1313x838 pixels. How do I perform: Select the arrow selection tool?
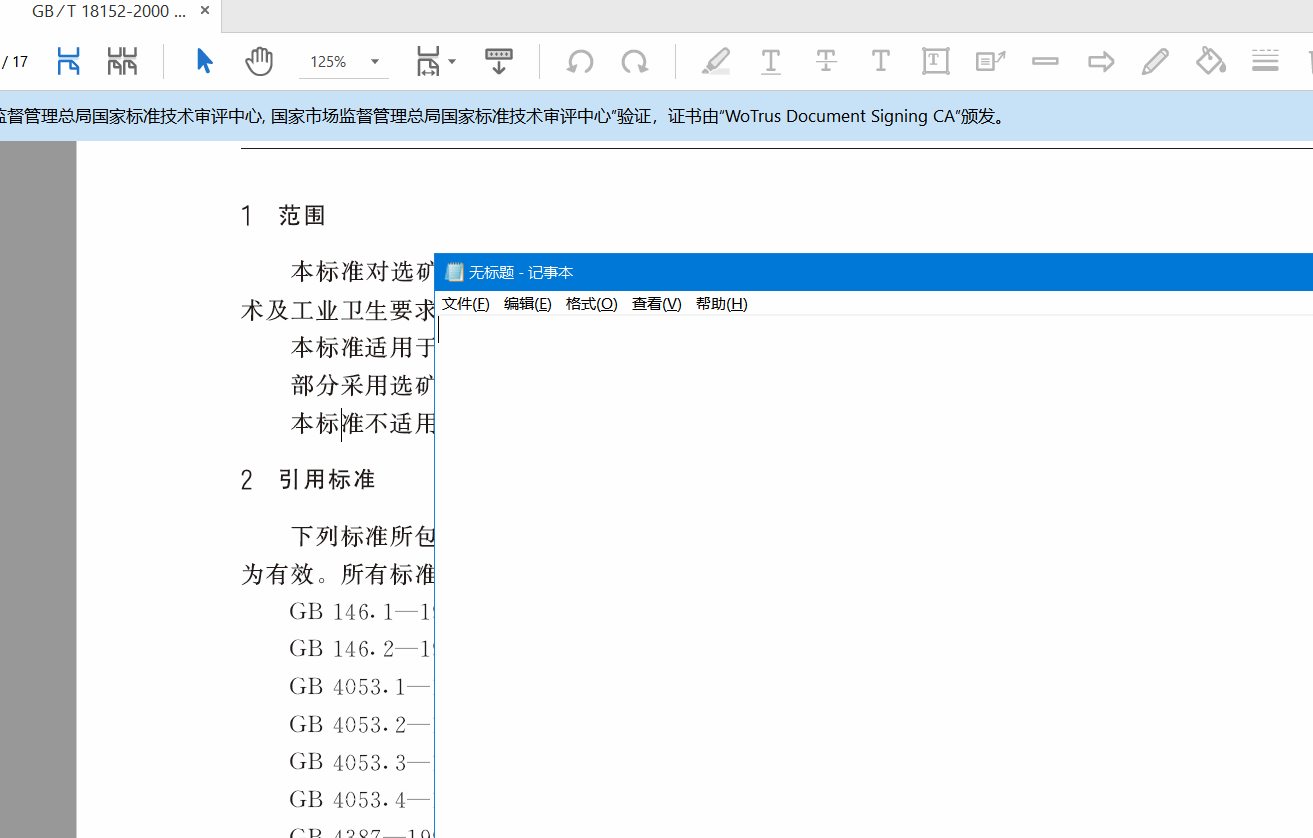pos(205,62)
